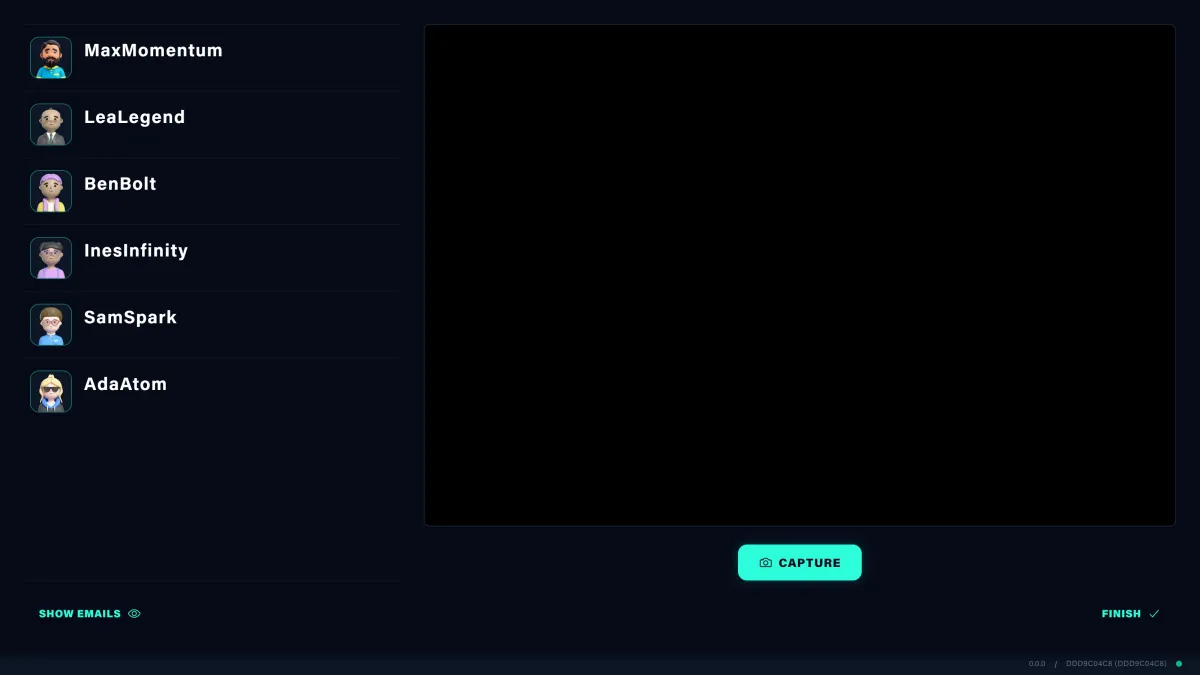Select MaxMomentum's bearded avatar
1200x675 pixels.
coord(51,58)
